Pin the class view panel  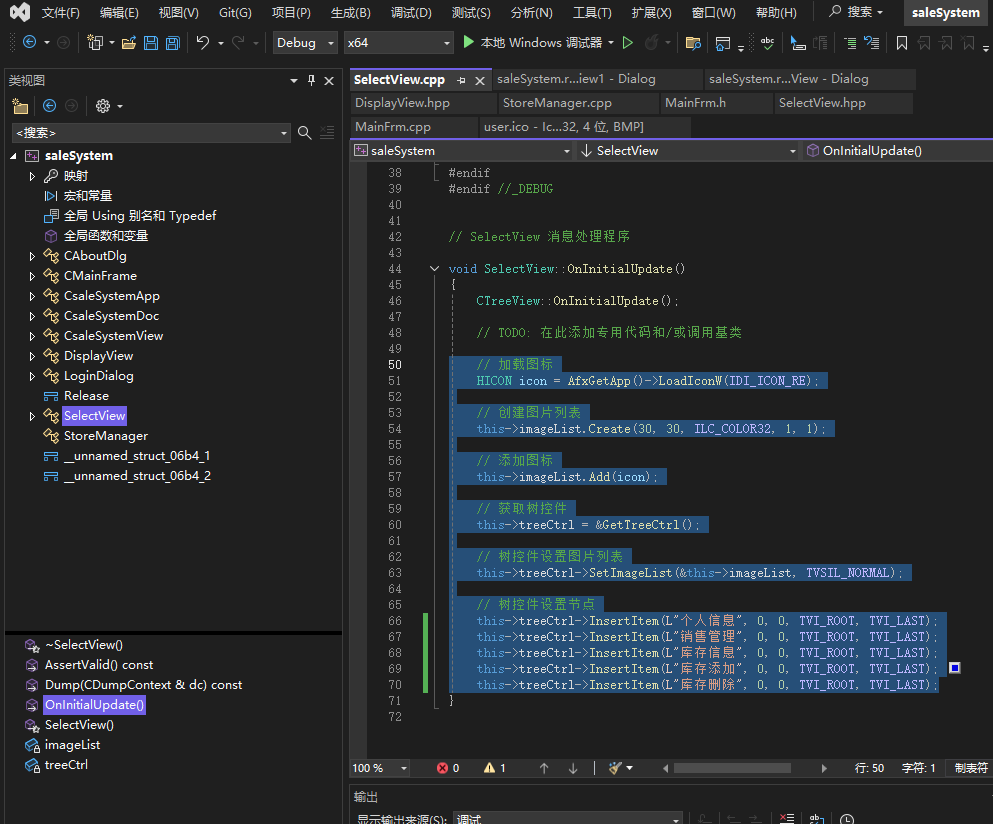pos(311,81)
